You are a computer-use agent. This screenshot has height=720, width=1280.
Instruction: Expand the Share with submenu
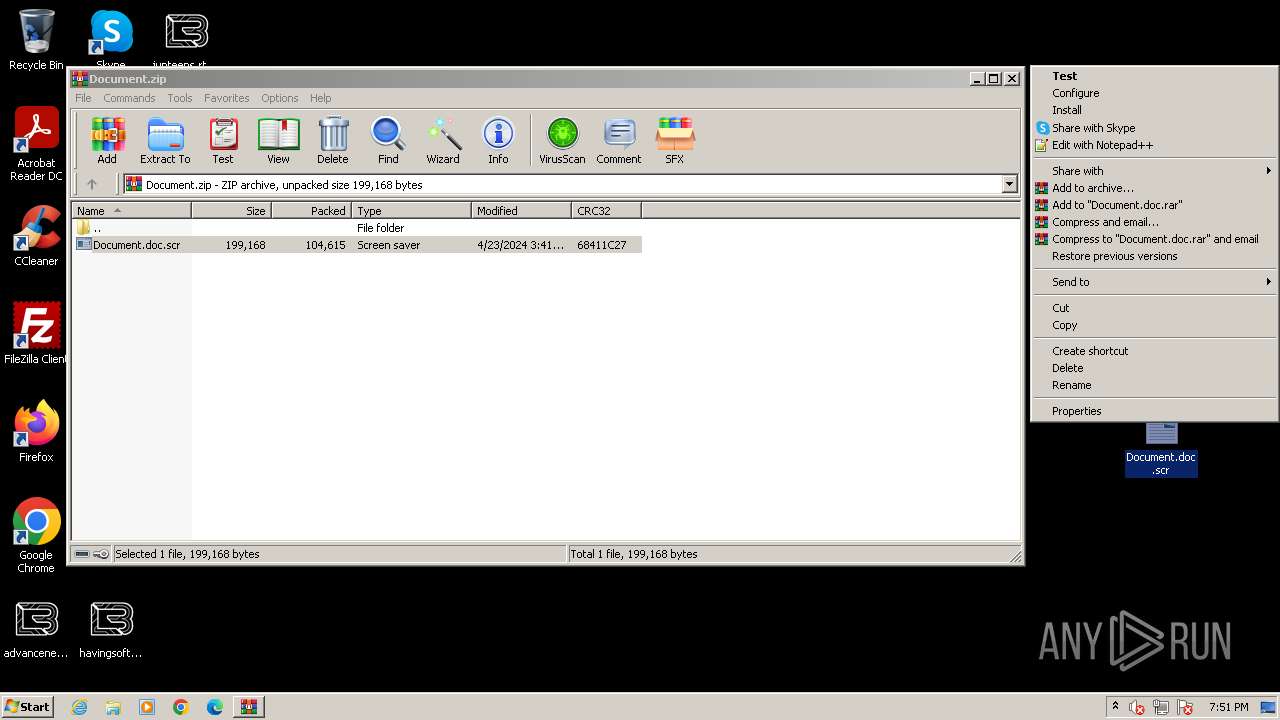pyautogui.click(x=1154, y=171)
